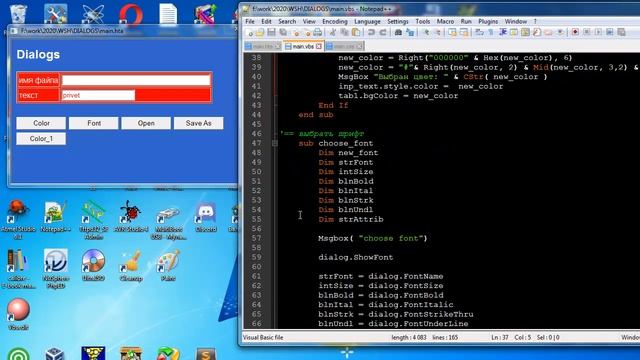Select the Paint desktop shortcut

(x=168, y=266)
